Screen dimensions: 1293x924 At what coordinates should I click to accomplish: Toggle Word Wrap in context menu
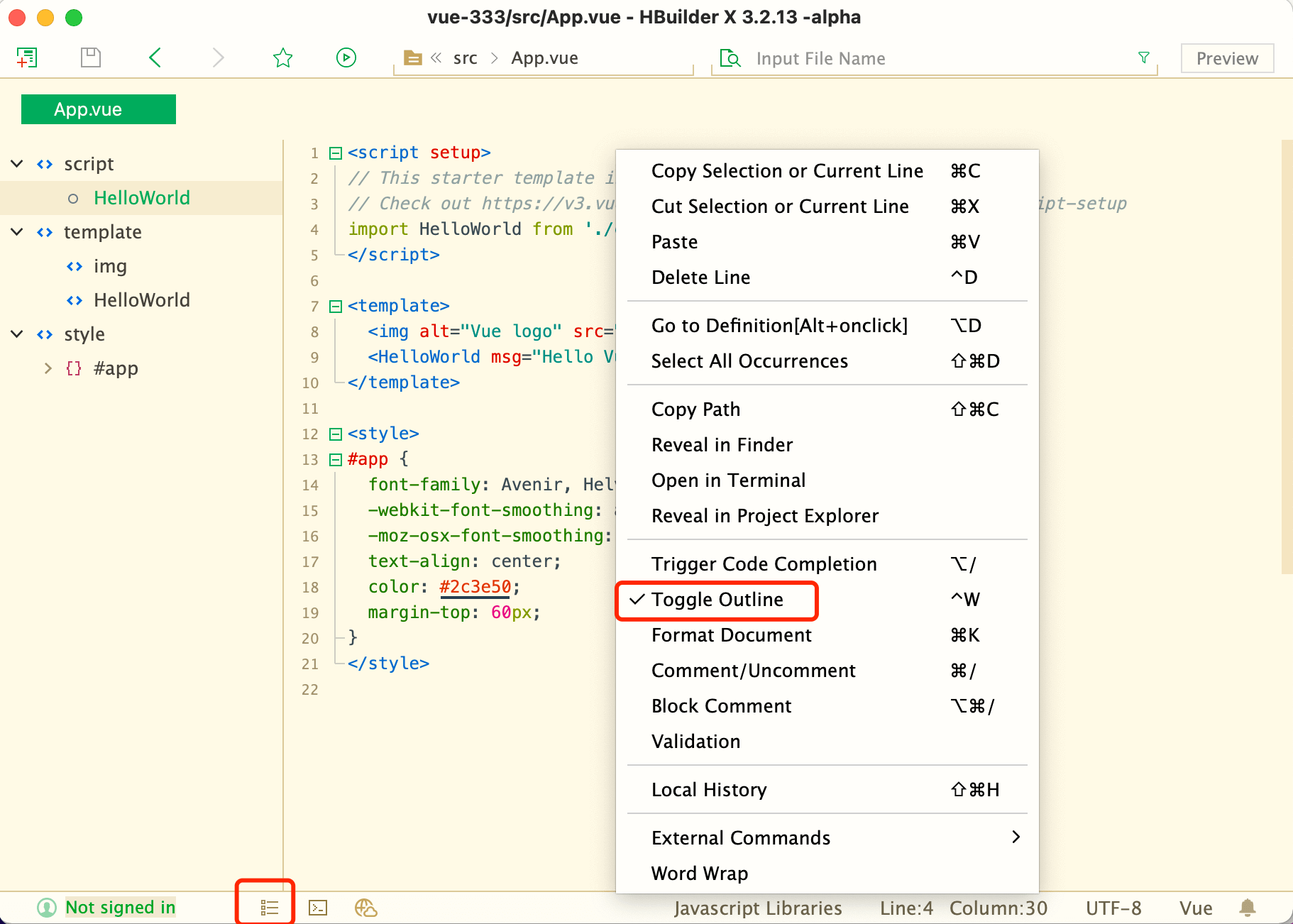[x=827, y=874]
